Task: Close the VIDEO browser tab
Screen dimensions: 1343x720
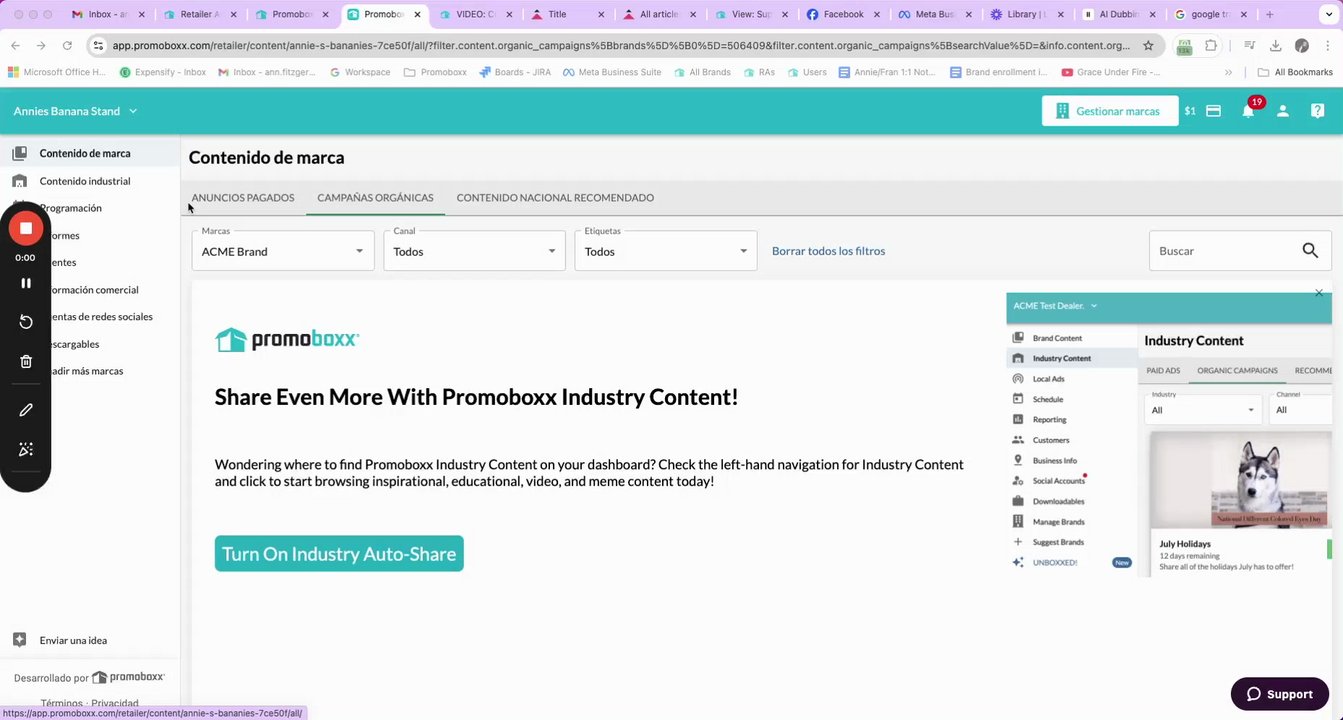Action: pos(509,15)
